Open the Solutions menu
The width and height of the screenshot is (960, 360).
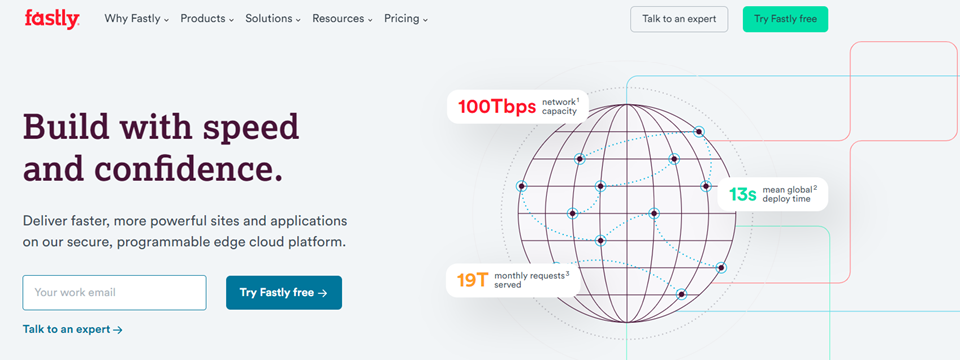pos(273,19)
